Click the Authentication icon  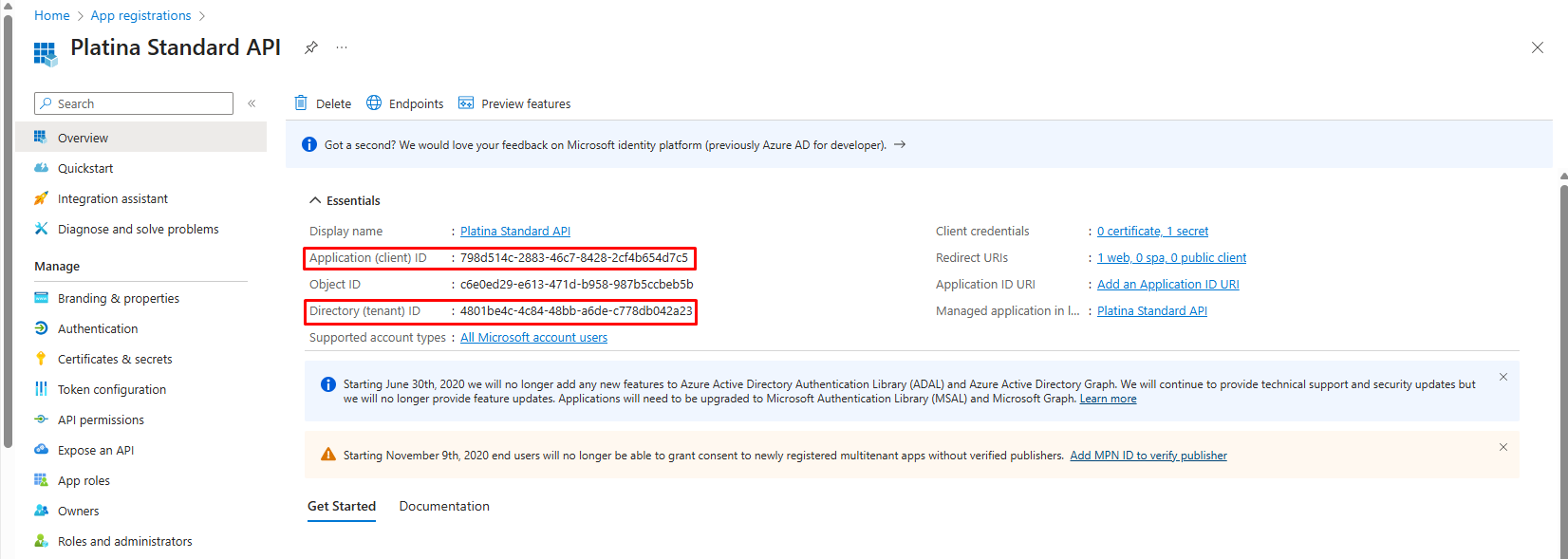coord(41,328)
